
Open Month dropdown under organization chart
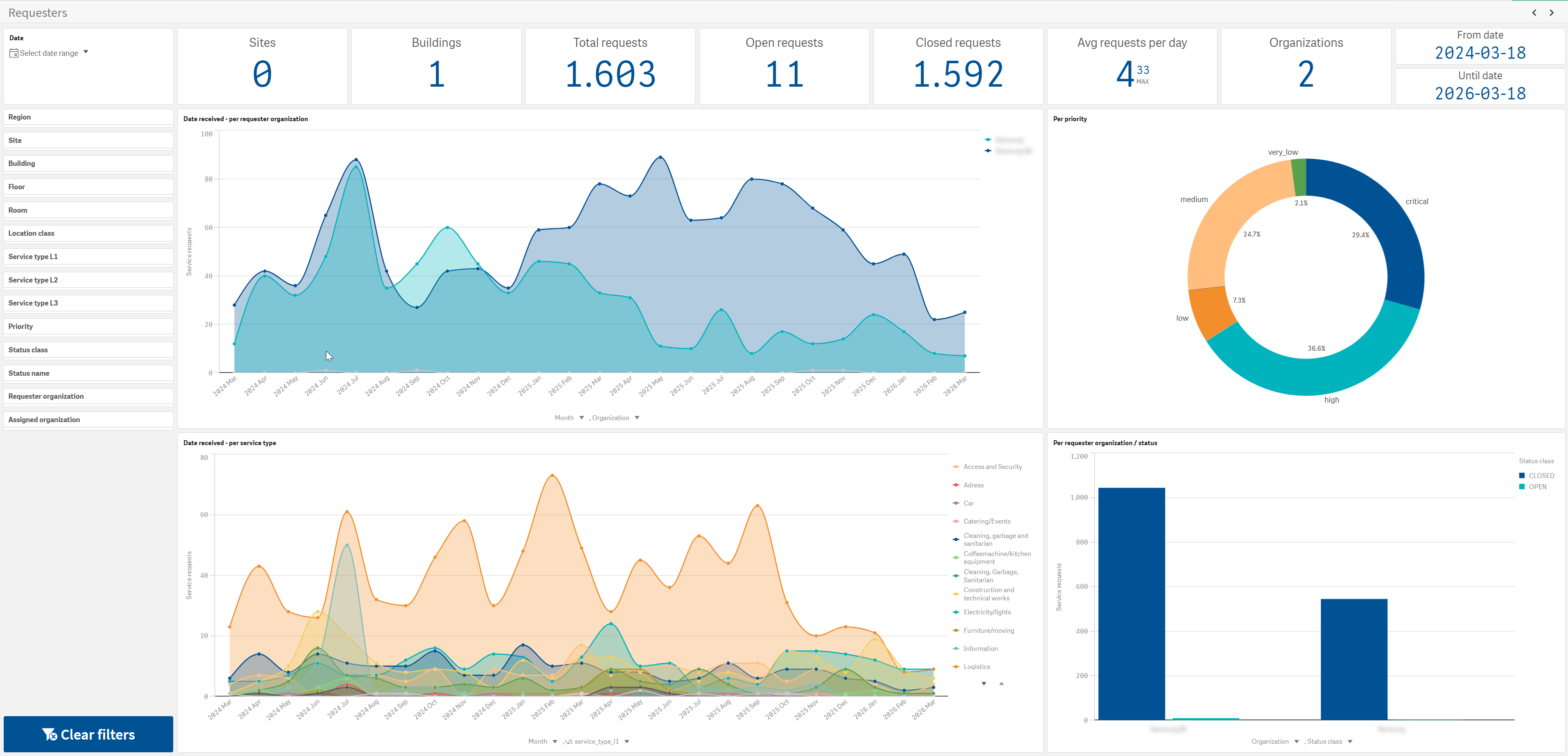coord(569,418)
